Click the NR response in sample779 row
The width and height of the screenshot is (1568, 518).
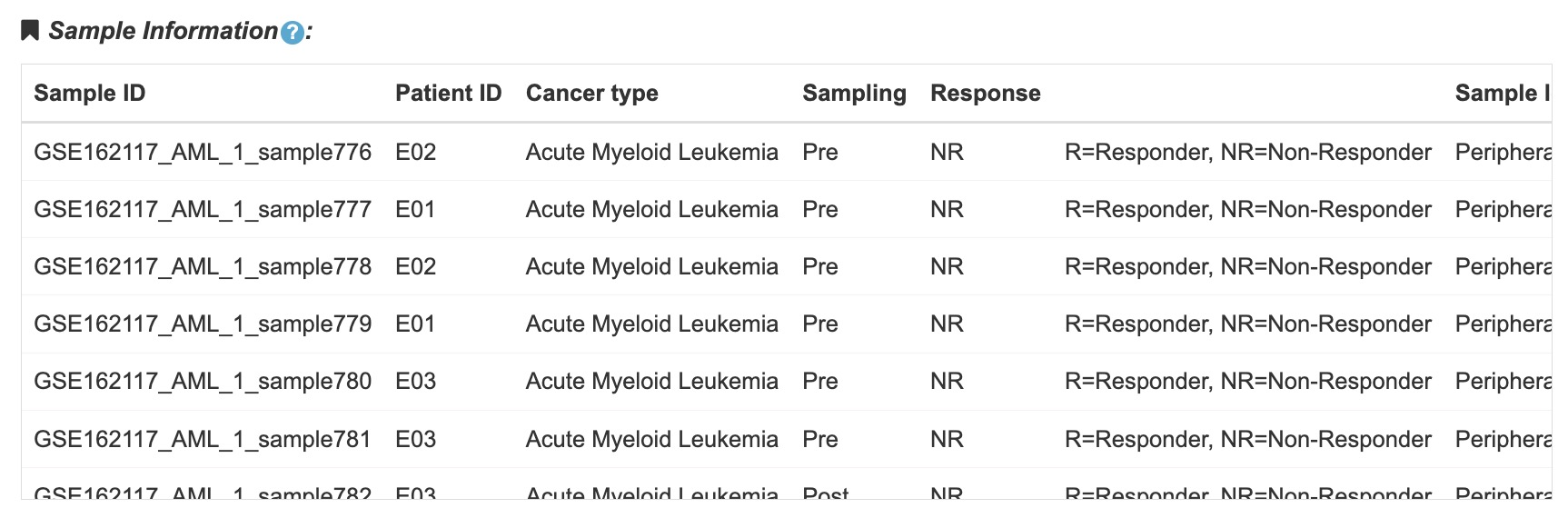[x=947, y=324]
